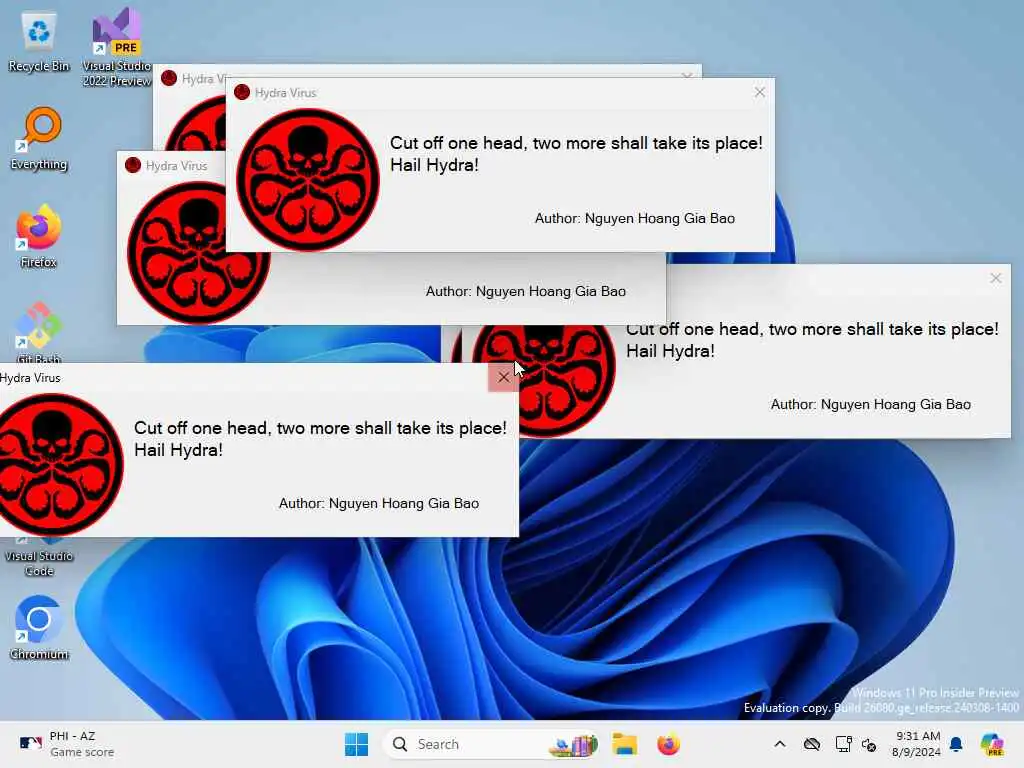
Task: Open the Copilot Preview taskbar icon
Action: [x=992, y=744]
